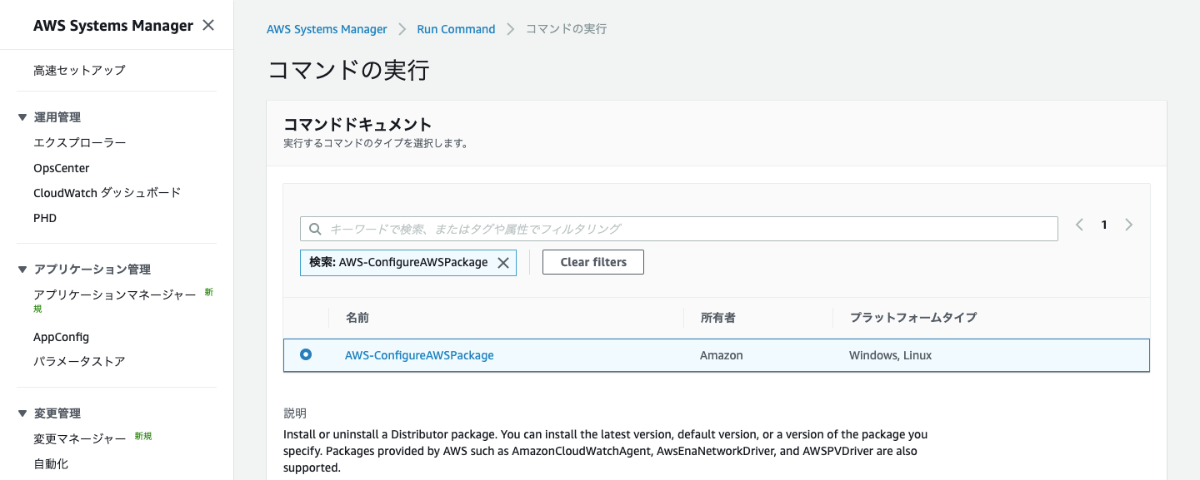Viewport: 1200px width, 480px height.
Task: Open 変更マネージャー in sidebar
Action: coord(80,438)
